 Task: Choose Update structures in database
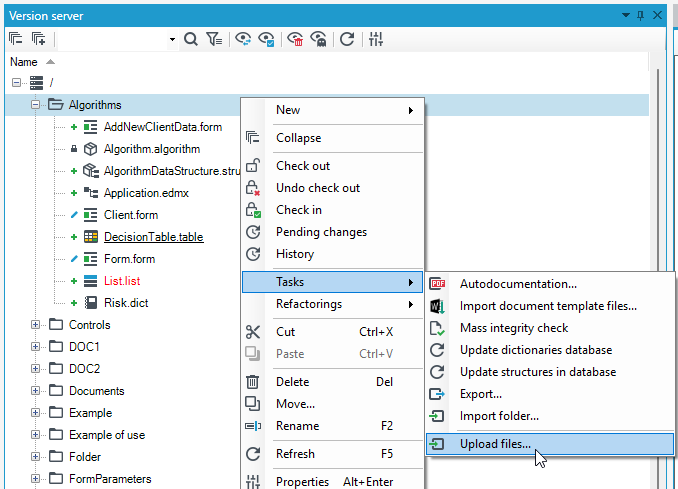tap(550, 372)
